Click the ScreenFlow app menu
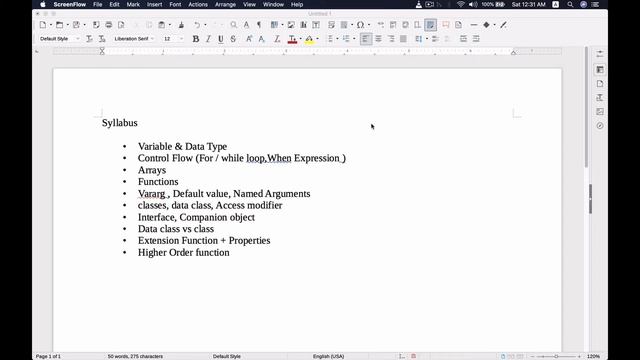 click(x=70, y=4)
